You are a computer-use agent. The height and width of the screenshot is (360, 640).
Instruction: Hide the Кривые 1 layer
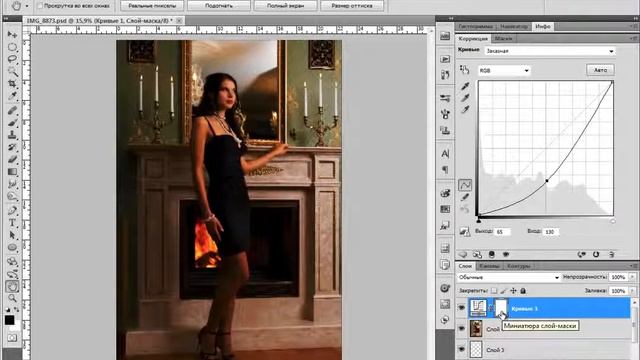pyautogui.click(x=462, y=308)
